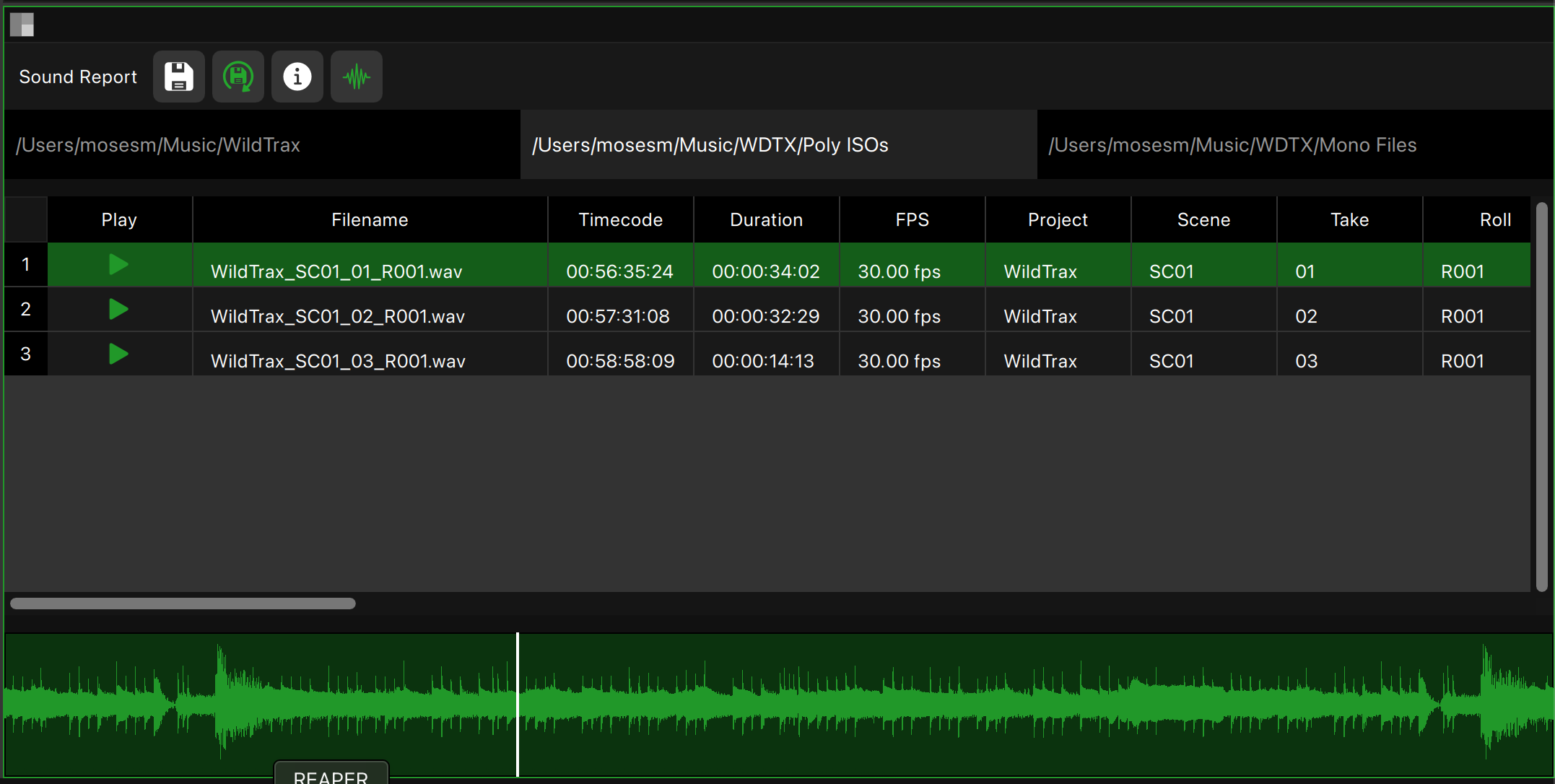The image size is (1555, 784).
Task: Play WildTrax_SC01_03_R001.wav
Action: click(118, 354)
